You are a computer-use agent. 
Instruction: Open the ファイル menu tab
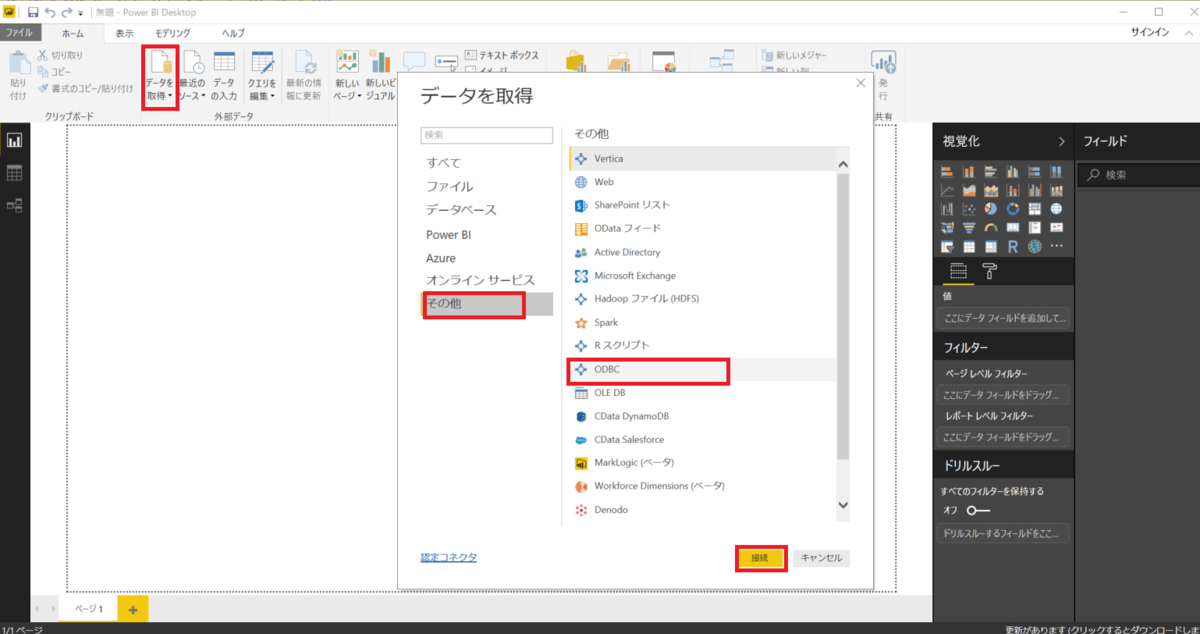click(x=20, y=33)
